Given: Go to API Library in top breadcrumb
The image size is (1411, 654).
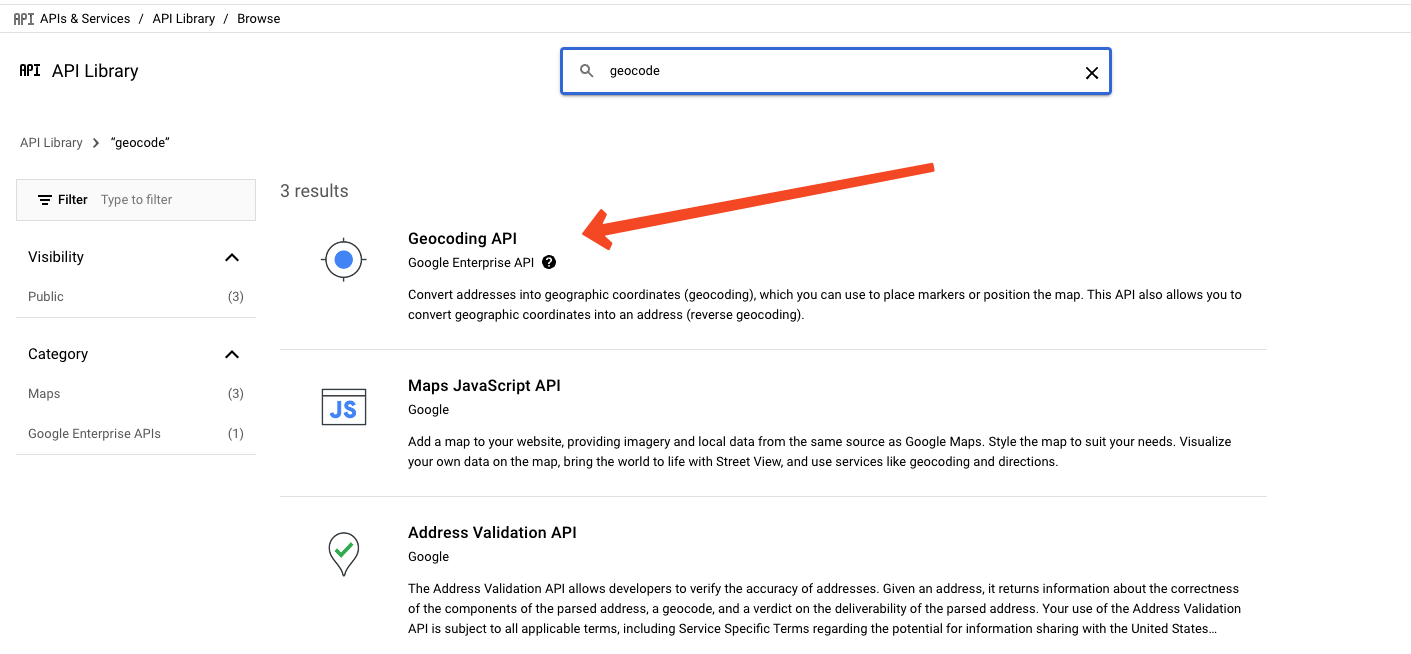Looking at the screenshot, I should [x=184, y=18].
